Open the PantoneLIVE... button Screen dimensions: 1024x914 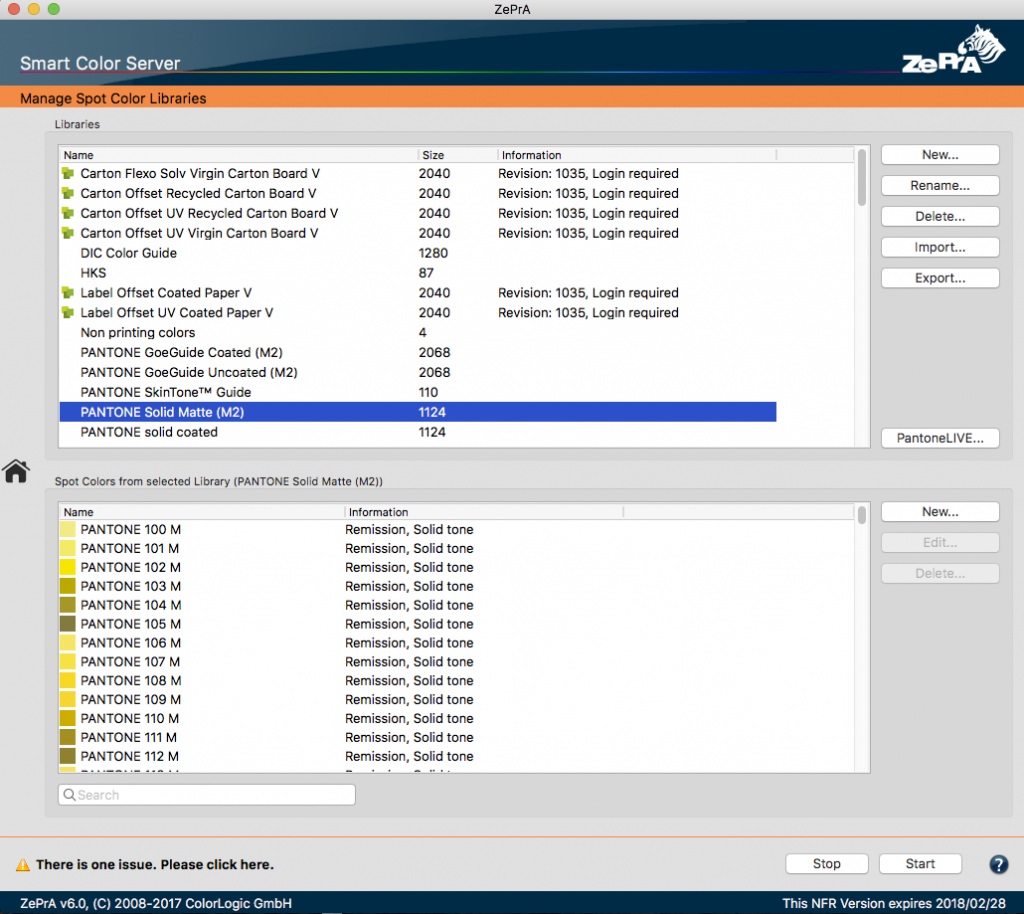click(x=940, y=438)
